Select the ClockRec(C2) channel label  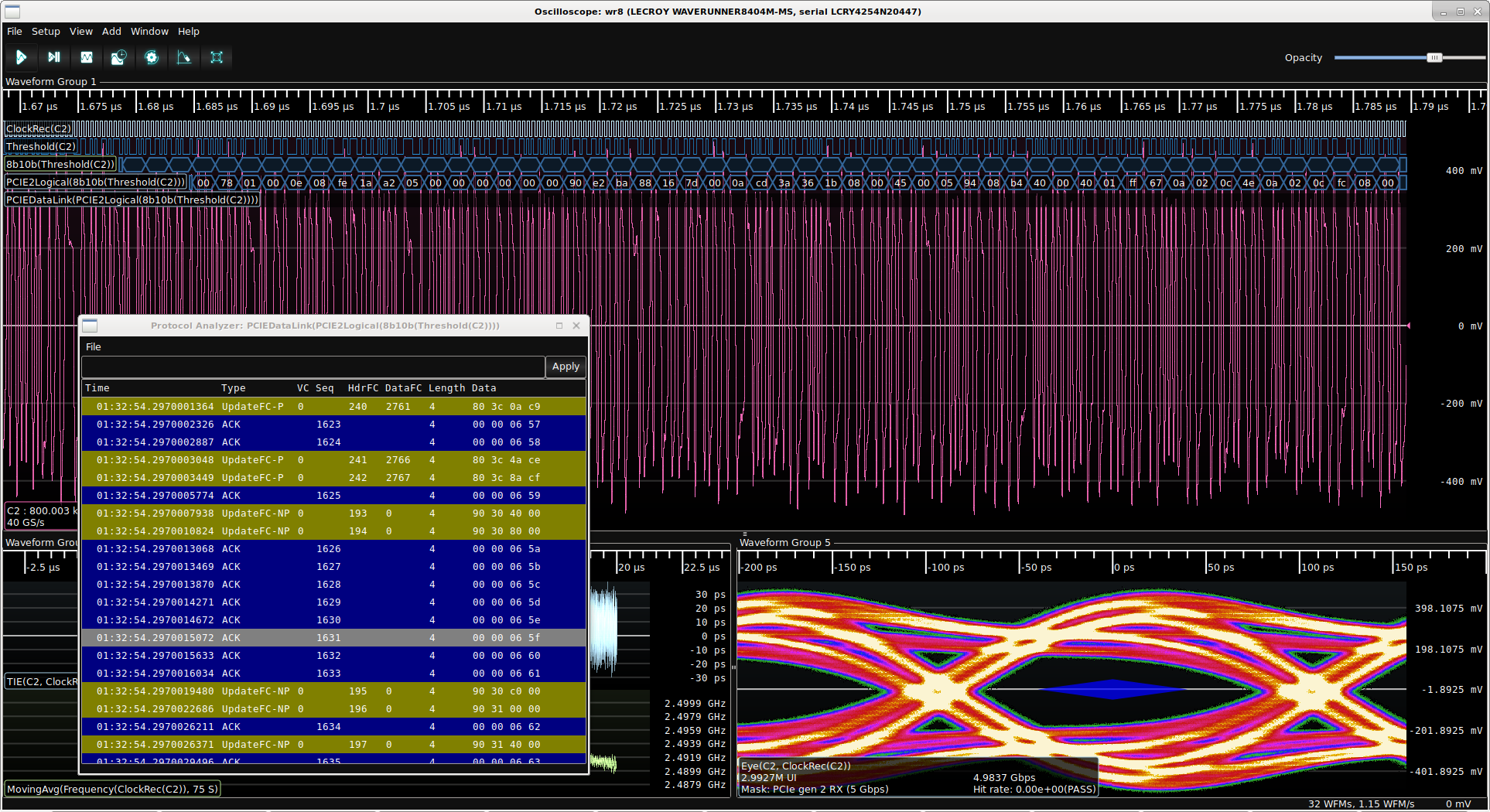click(39, 129)
